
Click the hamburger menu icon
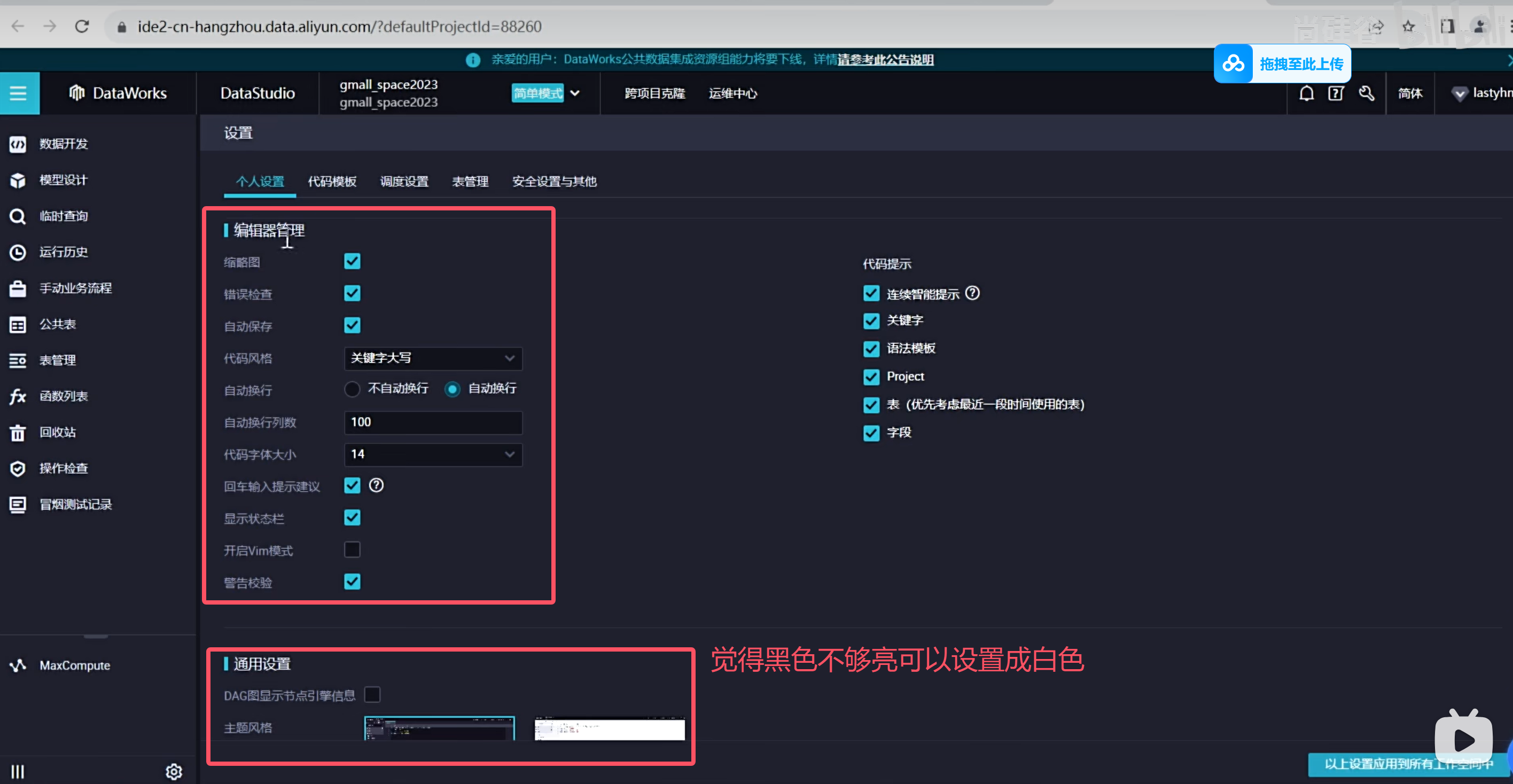(x=18, y=93)
